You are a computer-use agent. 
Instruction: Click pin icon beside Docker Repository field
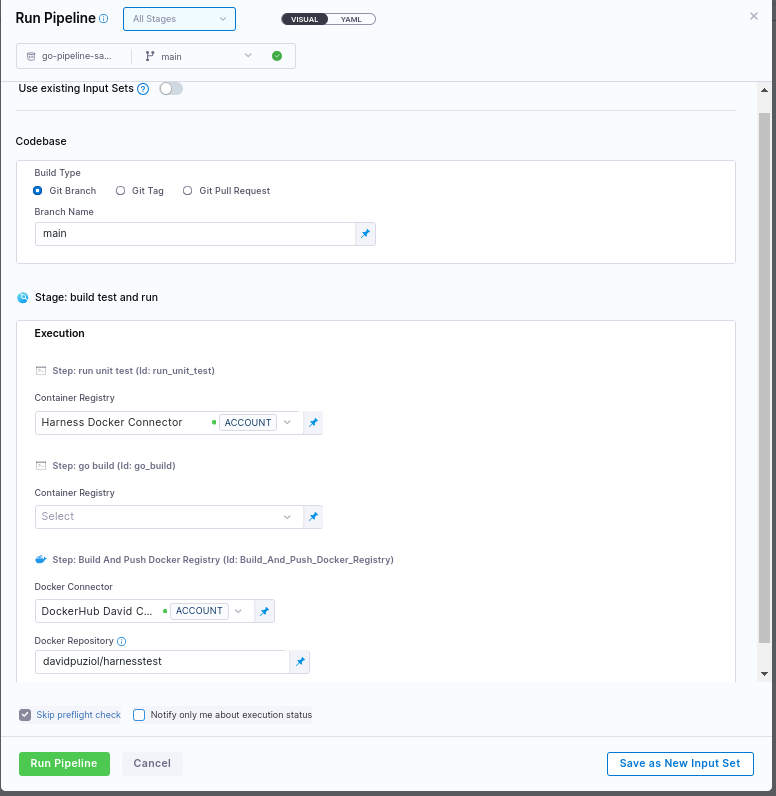coord(299,662)
